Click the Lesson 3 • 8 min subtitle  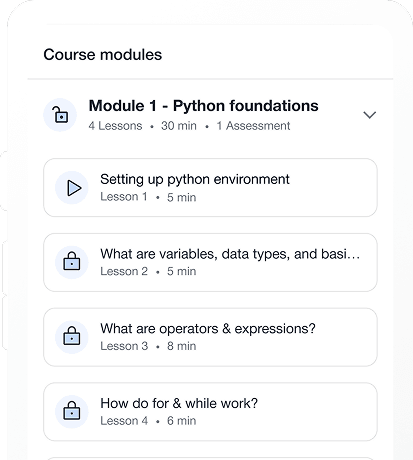148,346
